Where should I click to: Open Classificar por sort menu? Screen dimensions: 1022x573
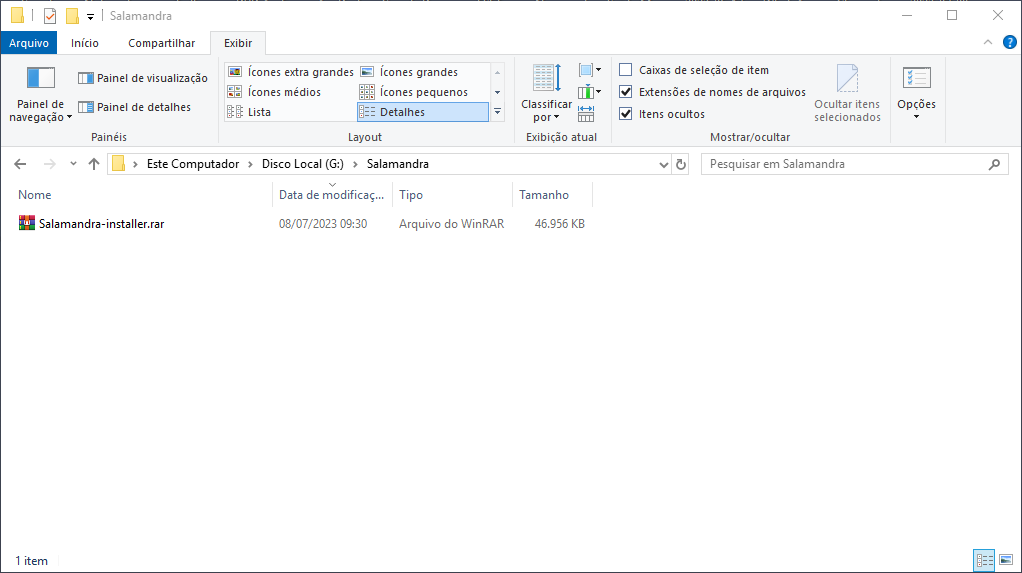546,95
